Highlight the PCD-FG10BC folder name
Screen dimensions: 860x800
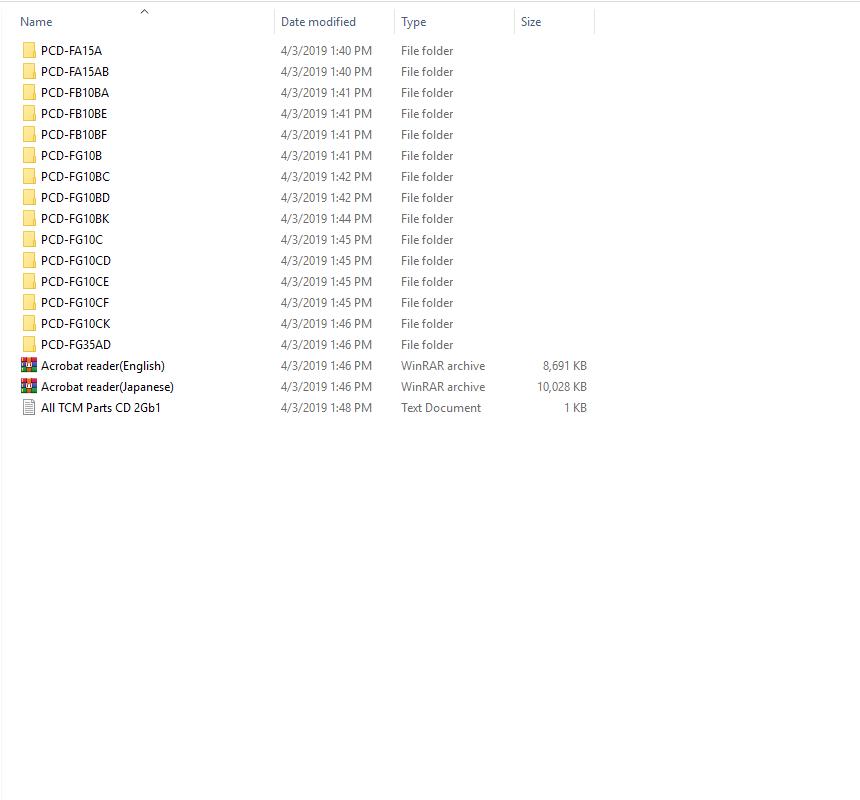click(75, 177)
